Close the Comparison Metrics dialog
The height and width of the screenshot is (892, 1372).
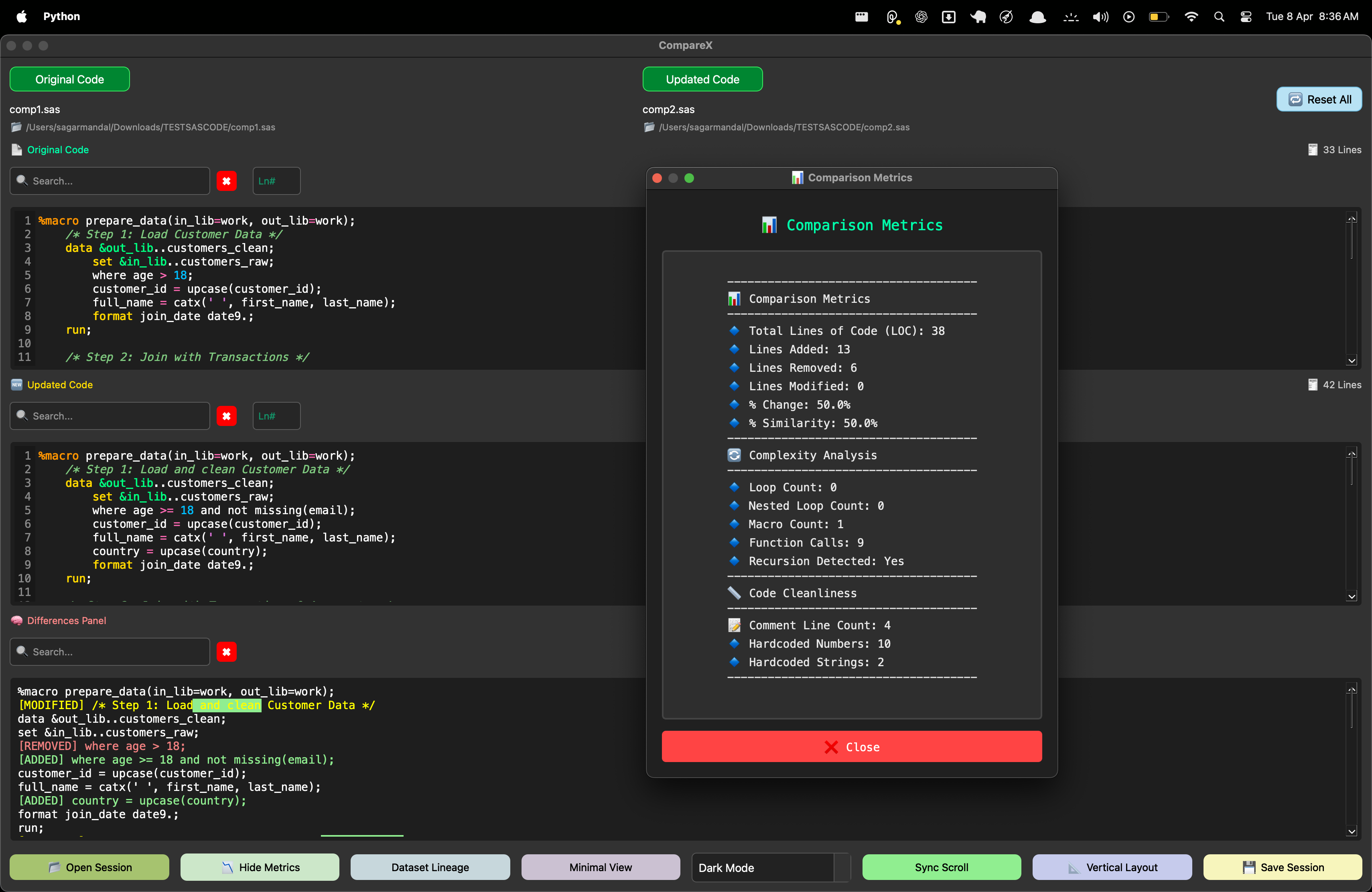coord(851,747)
